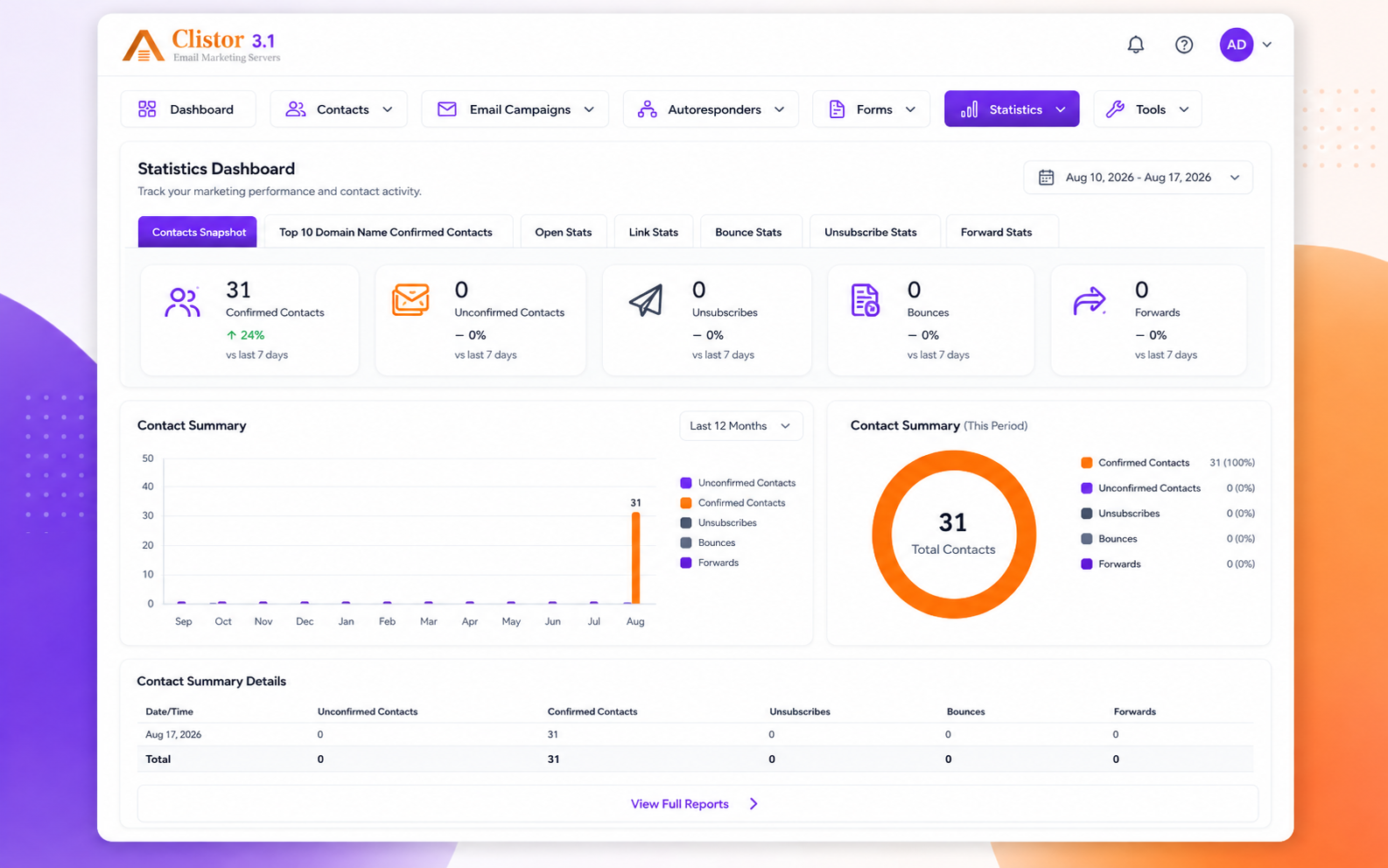This screenshot has height=868, width=1388.
Task: Go to Dashboard in navigation
Action: pos(188,109)
